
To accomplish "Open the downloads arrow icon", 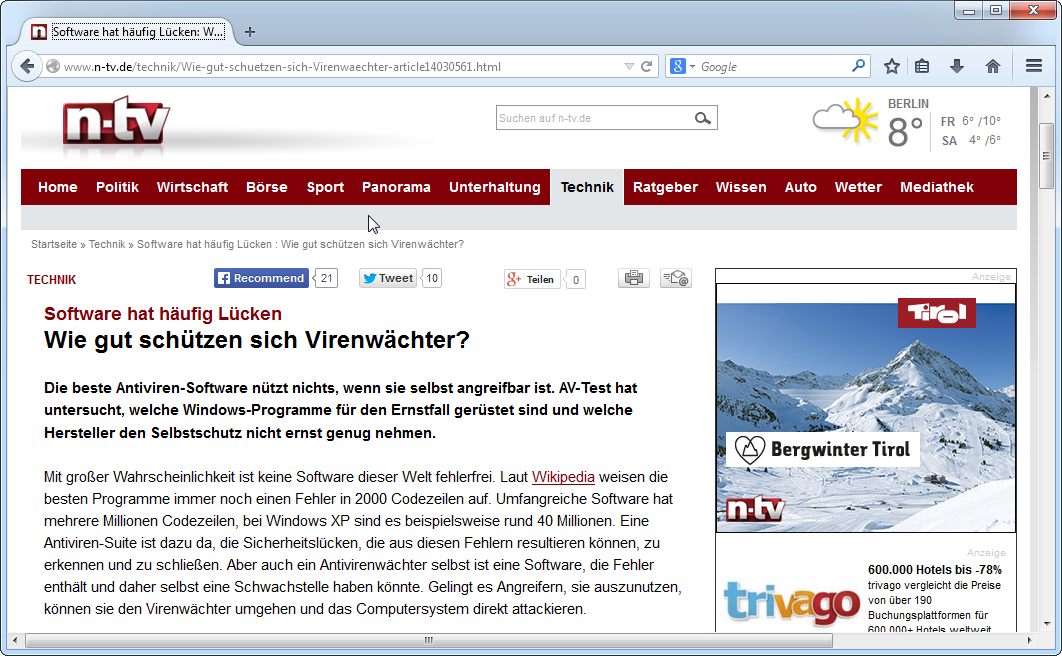I will coord(957,66).
